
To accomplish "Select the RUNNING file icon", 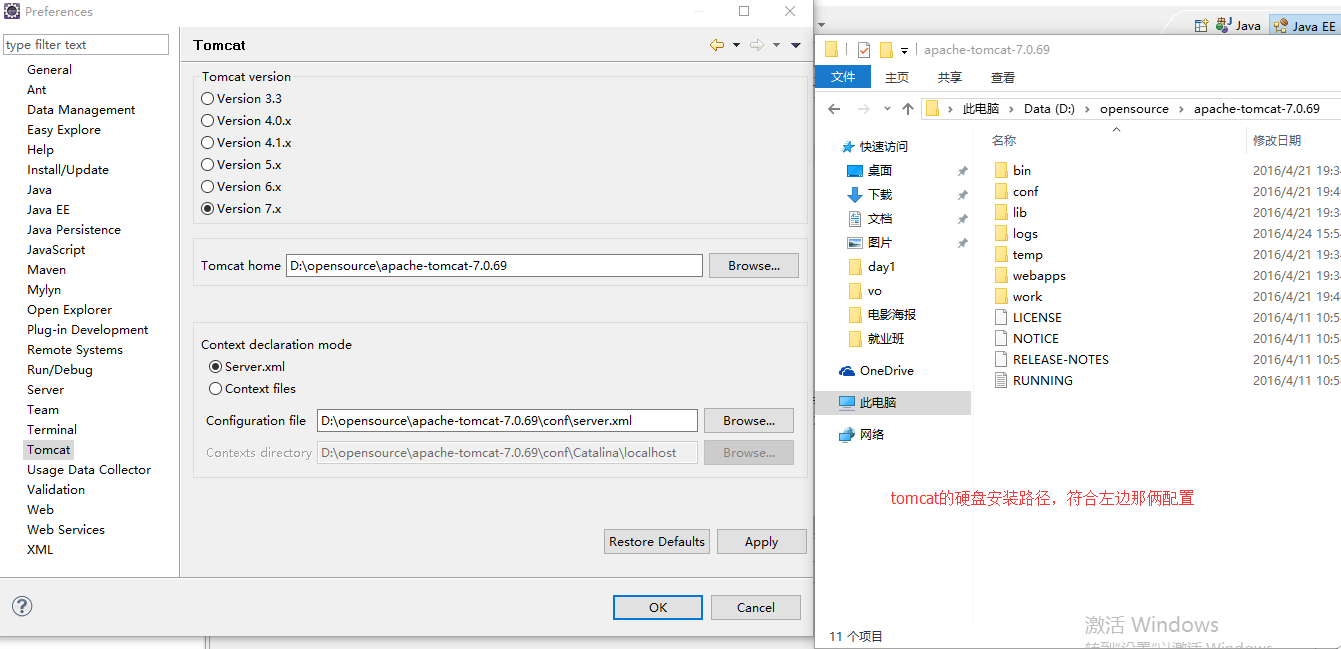I will click(x=1001, y=381).
